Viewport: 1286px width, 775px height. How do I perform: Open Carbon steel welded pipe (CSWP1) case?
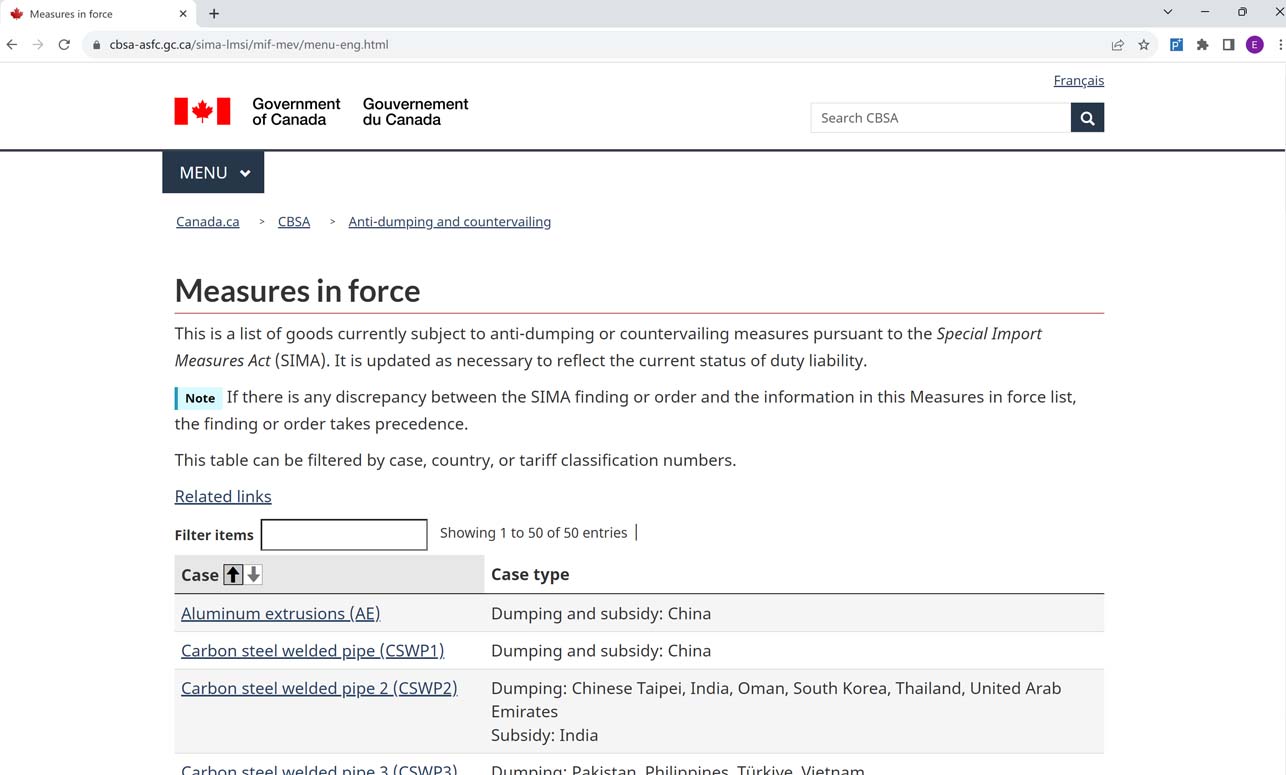(x=312, y=651)
